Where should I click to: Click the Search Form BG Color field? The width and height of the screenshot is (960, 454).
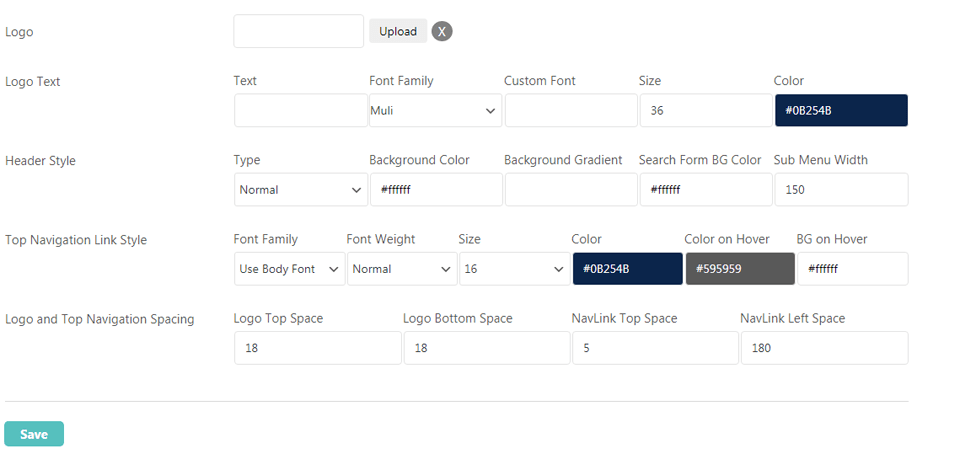(706, 190)
